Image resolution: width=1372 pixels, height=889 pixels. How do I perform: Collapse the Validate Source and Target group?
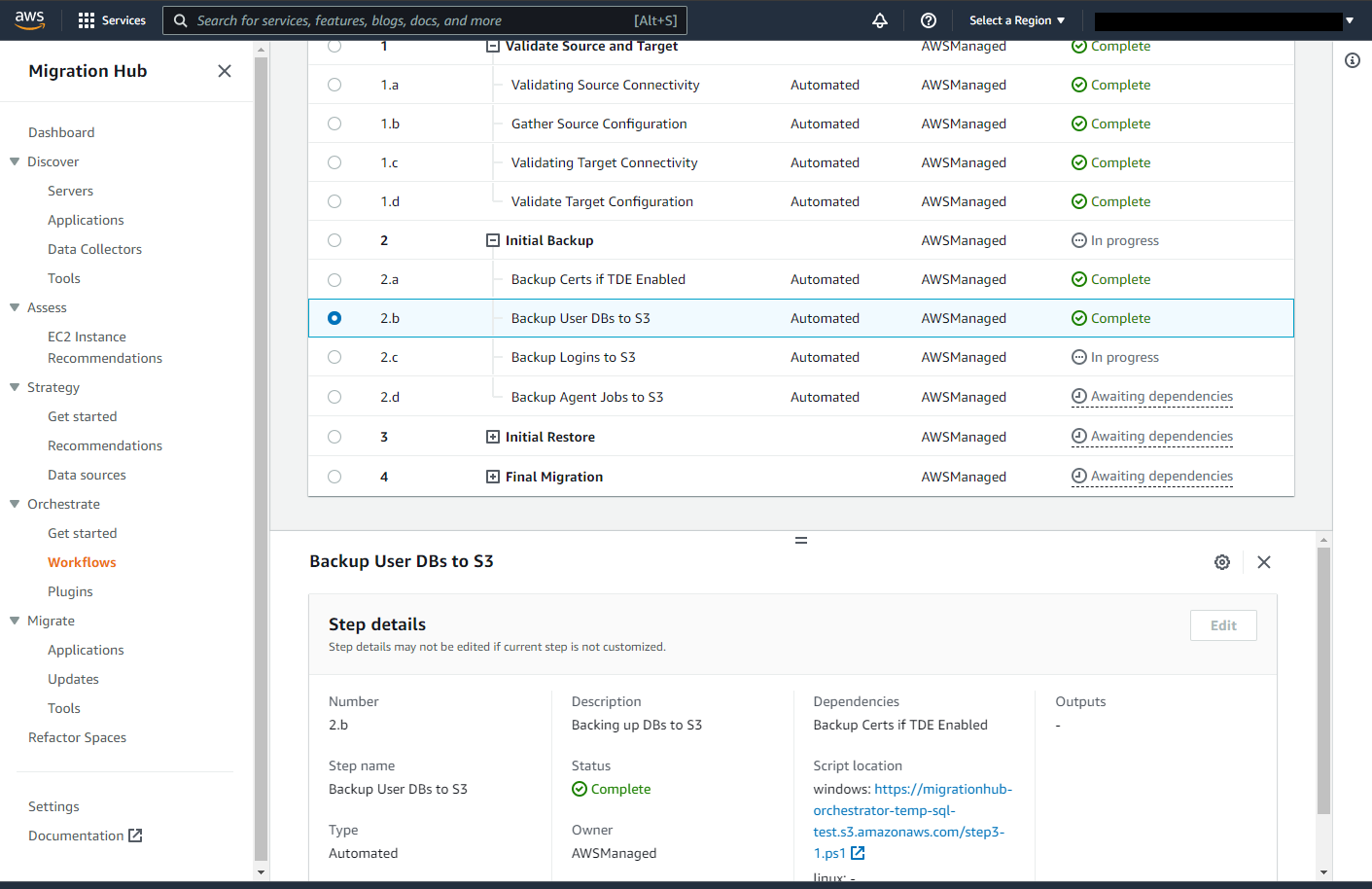coord(493,47)
